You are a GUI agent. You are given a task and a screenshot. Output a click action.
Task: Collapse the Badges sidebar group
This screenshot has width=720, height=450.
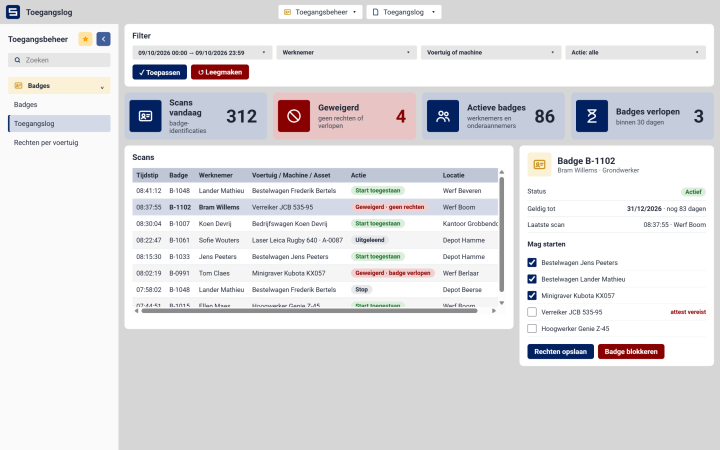click(59, 86)
